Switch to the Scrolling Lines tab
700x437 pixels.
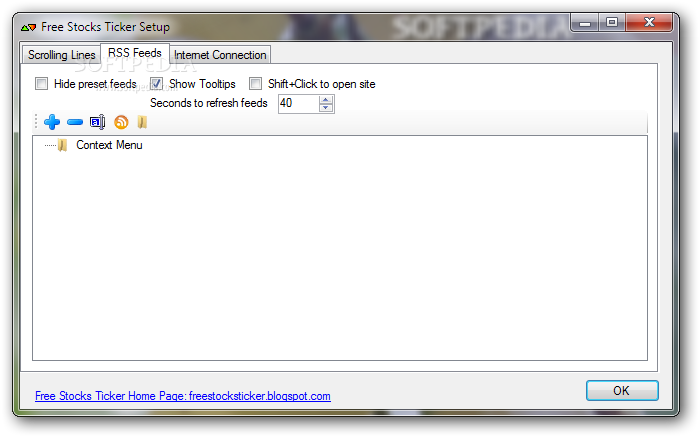click(x=62, y=55)
